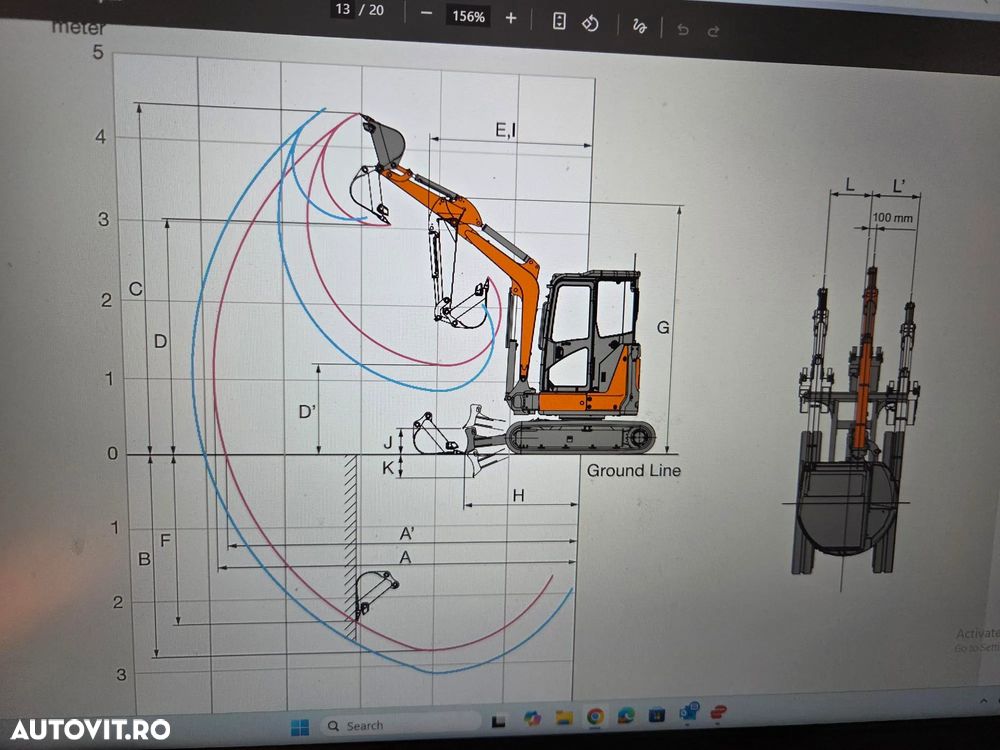Click the 'C' height dimension label
Image resolution: width=1000 pixels, height=750 pixels.
pyautogui.click(x=136, y=289)
